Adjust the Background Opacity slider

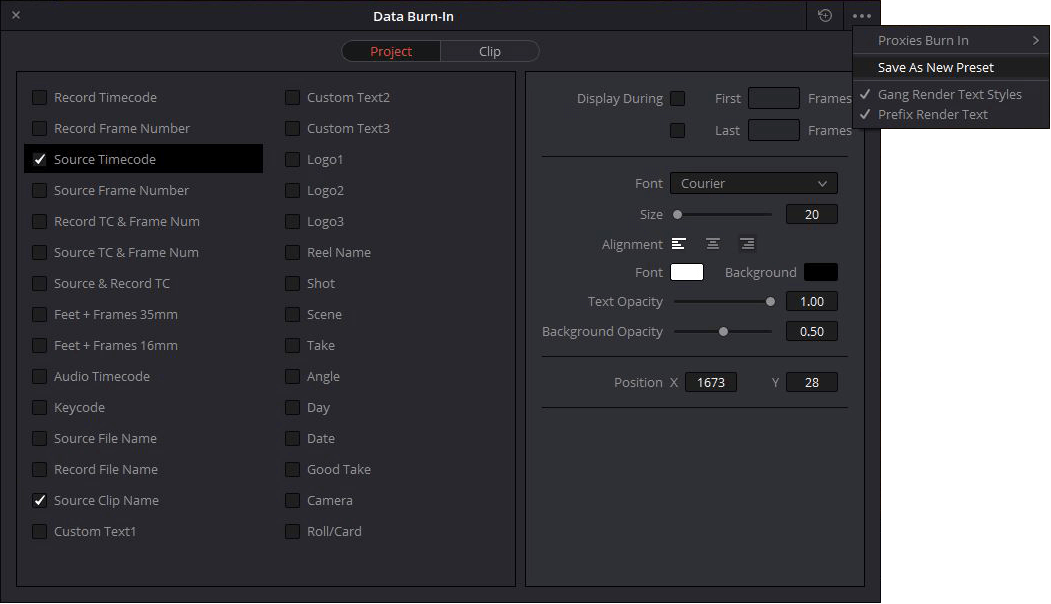724,331
